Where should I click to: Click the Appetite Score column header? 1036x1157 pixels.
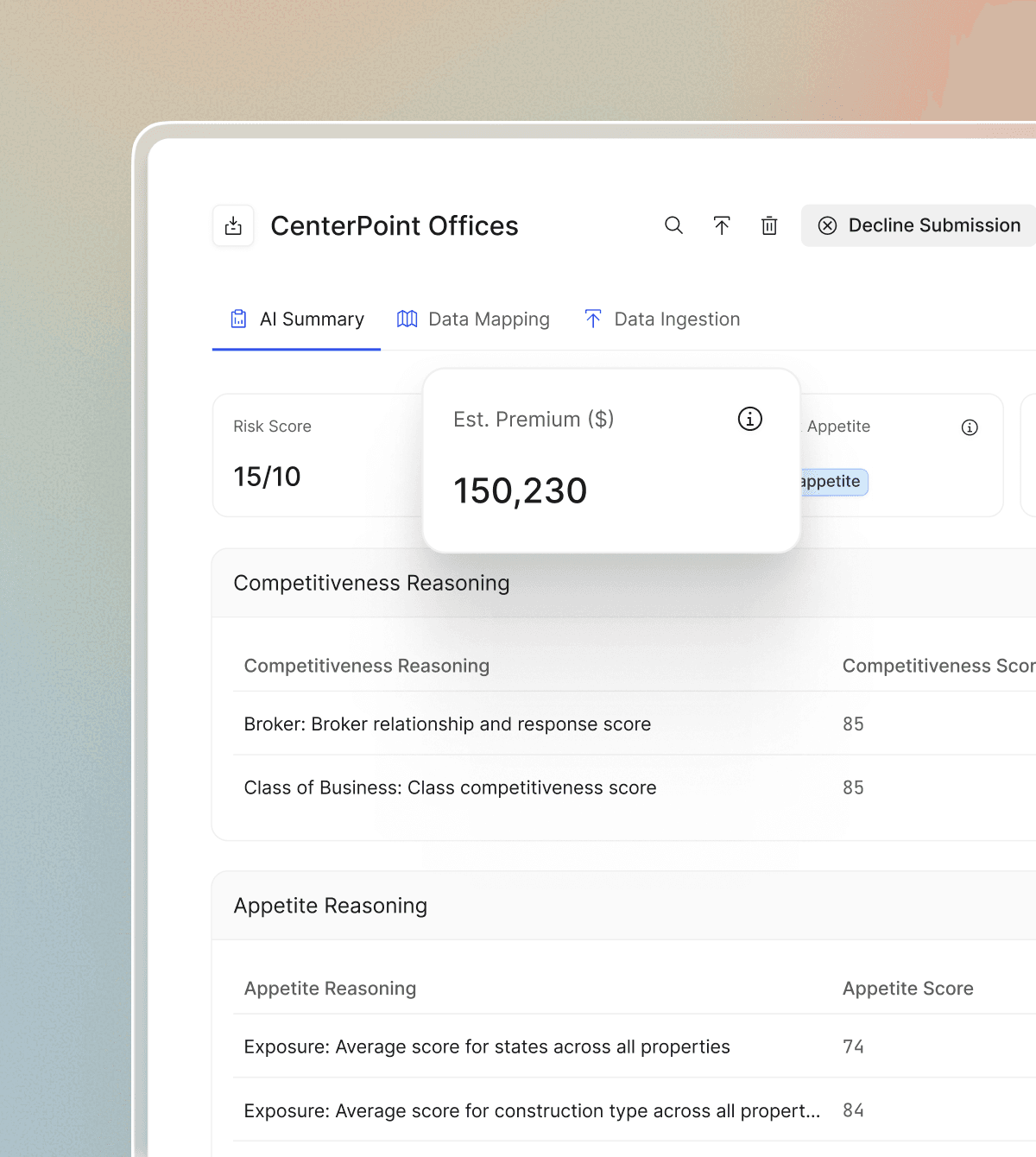click(x=908, y=989)
